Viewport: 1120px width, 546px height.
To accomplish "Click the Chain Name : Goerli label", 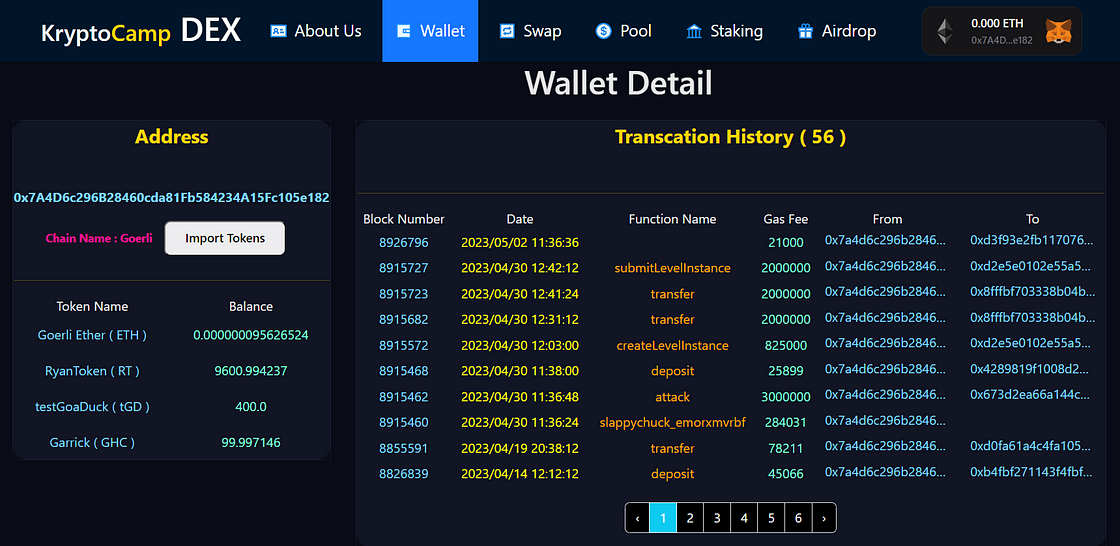I will click(99, 239).
